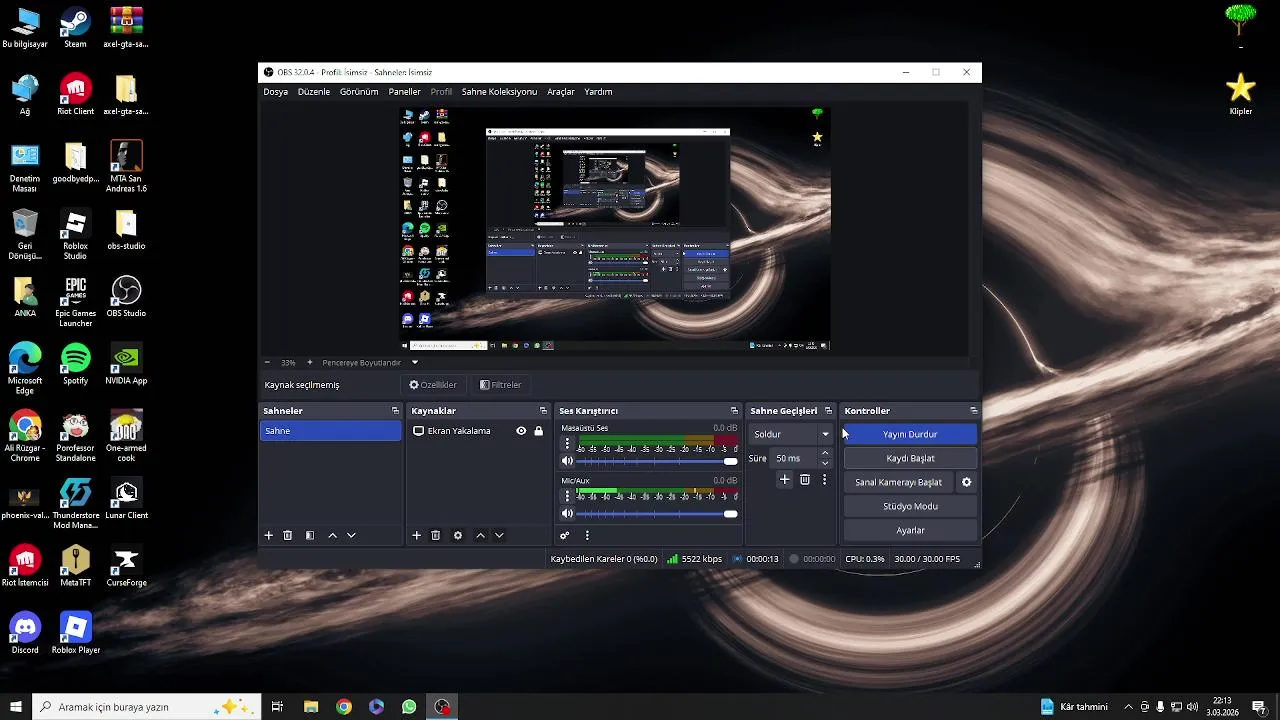Click Yayını Durdur to stop streaming

pyautogui.click(x=910, y=434)
